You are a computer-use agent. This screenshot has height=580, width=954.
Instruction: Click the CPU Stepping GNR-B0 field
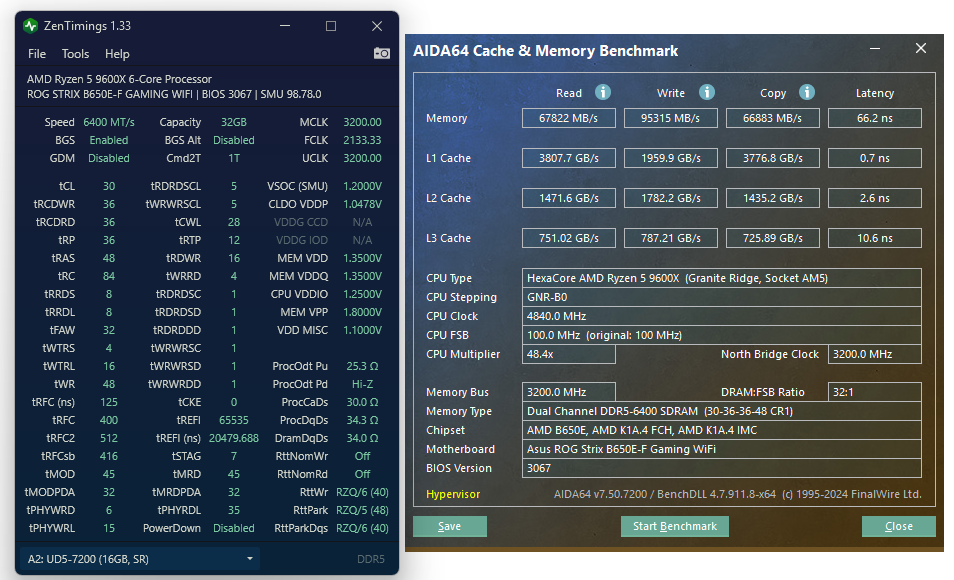click(x=722, y=297)
